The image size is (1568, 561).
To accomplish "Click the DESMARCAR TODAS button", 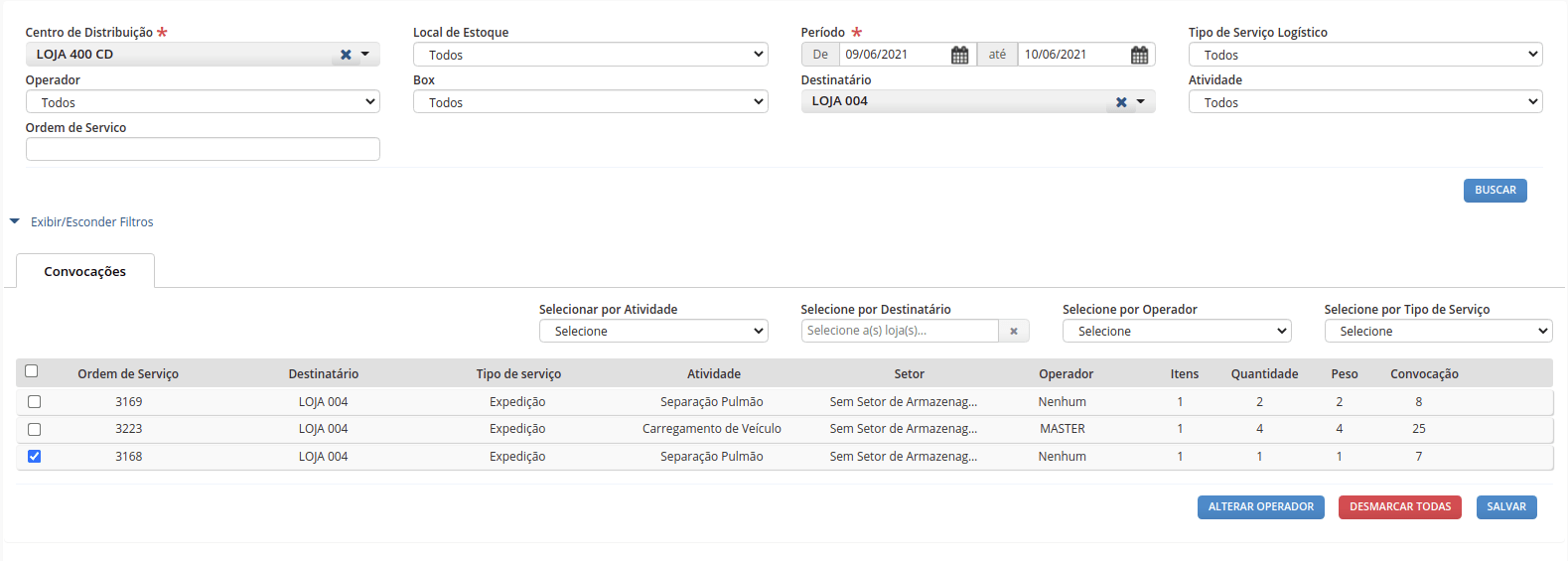I will point(1400,507).
